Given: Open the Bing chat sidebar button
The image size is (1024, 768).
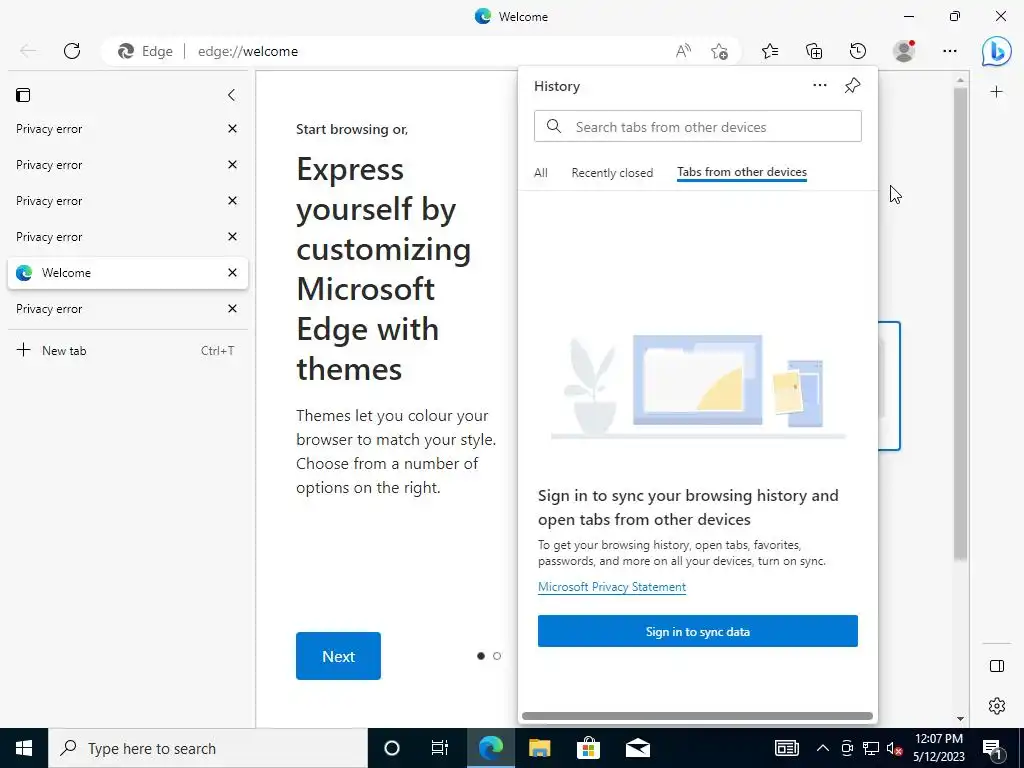Looking at the screenshot, I should 996,51.
